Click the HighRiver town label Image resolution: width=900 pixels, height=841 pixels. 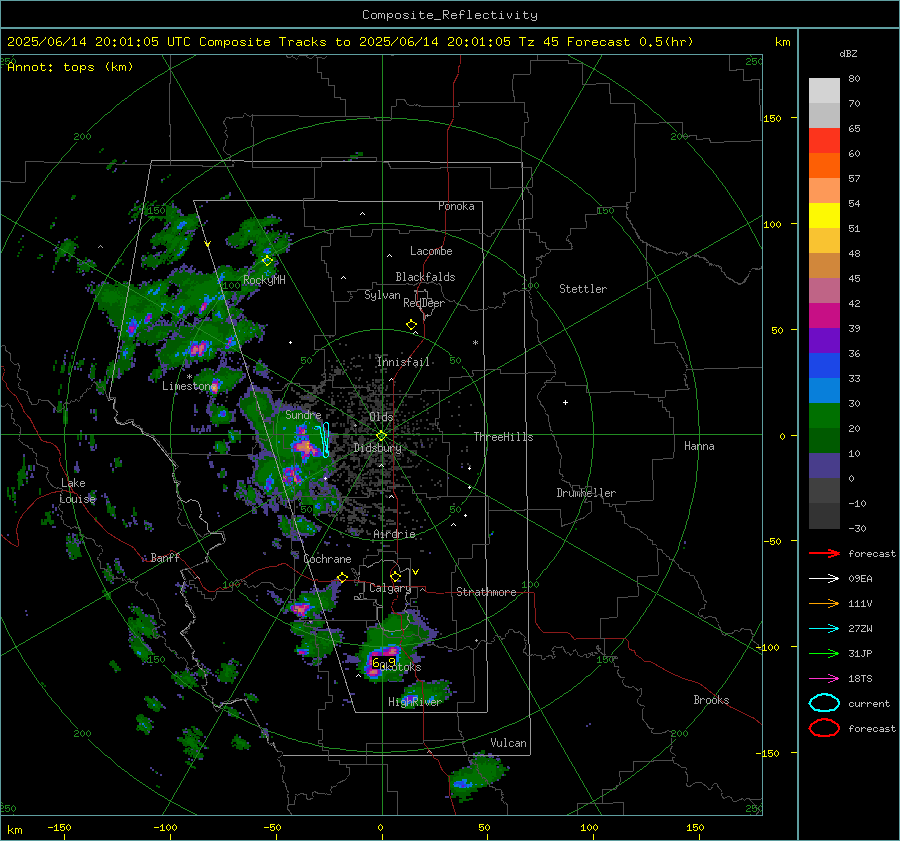tap(414, 702)
